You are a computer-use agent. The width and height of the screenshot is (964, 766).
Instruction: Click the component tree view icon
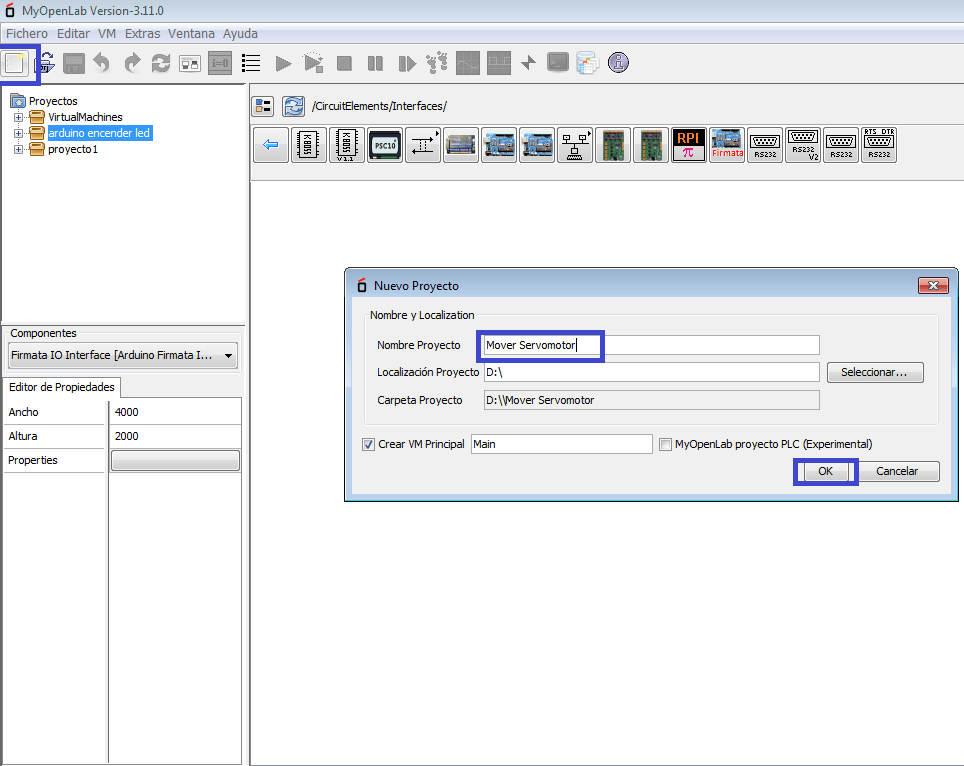tap(263, 106)
